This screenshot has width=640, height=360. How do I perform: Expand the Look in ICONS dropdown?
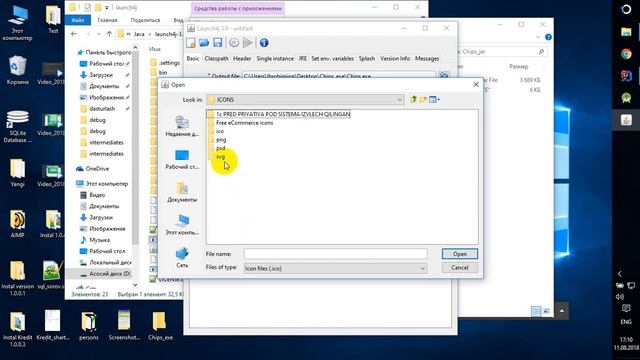coord(399,100)
